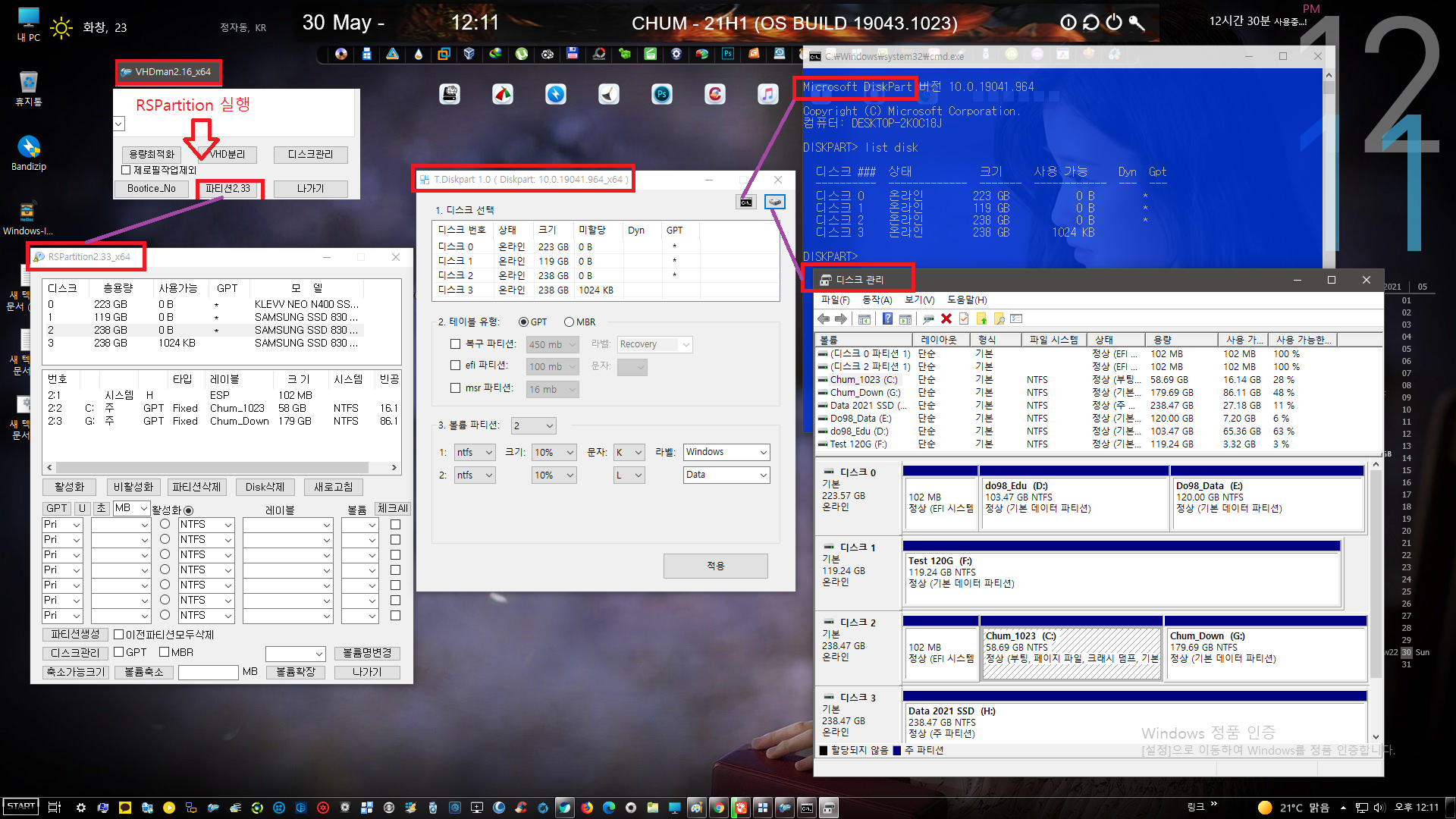Open the 볼륨 파티션 count dropdown
Viewport: 1456px width, 819px height.
click(534, 425)
